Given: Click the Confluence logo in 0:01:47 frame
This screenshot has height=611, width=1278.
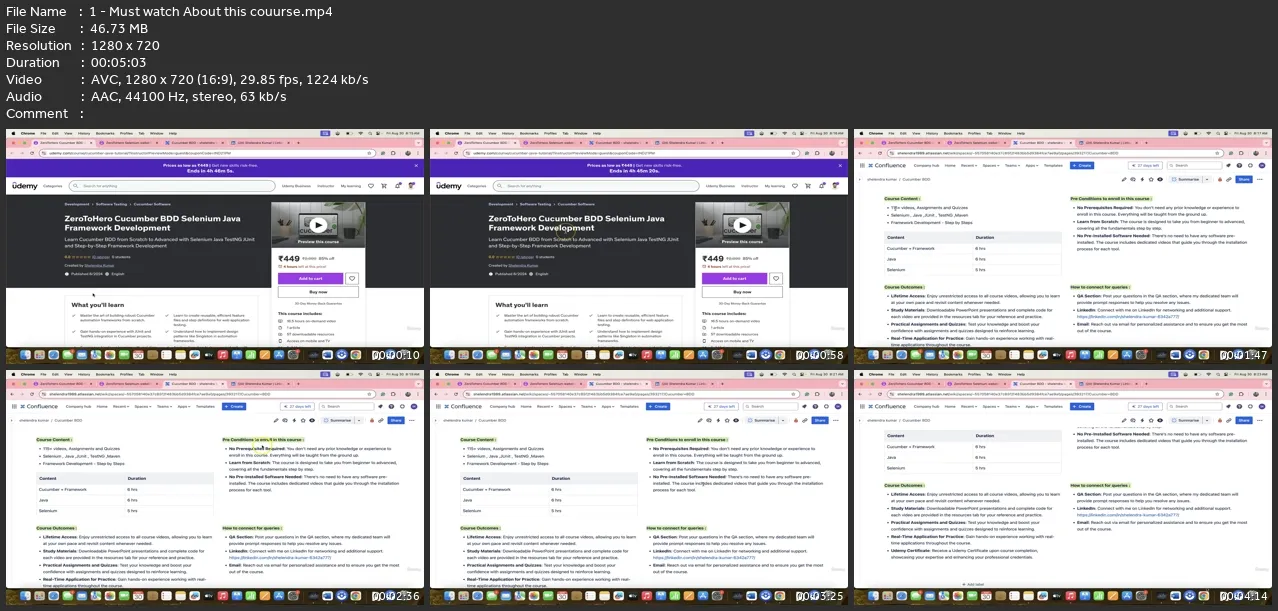Looking at the screenshot, I should pos(887,165).
